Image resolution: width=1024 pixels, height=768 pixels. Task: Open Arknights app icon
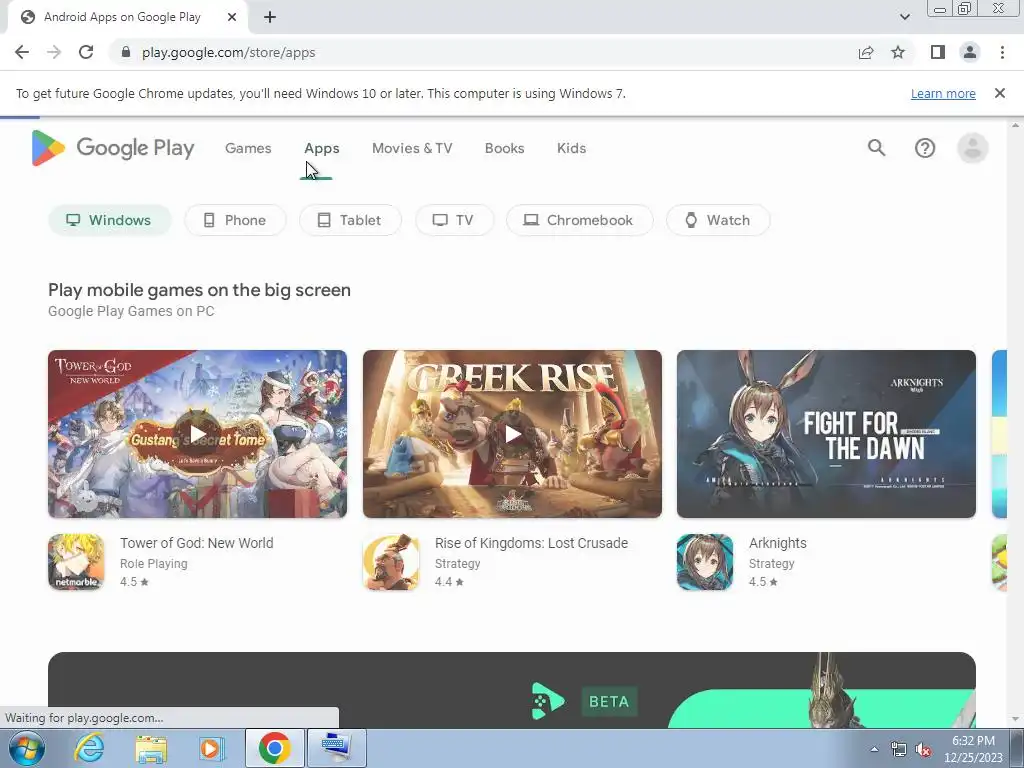click(x=705, y=562)
